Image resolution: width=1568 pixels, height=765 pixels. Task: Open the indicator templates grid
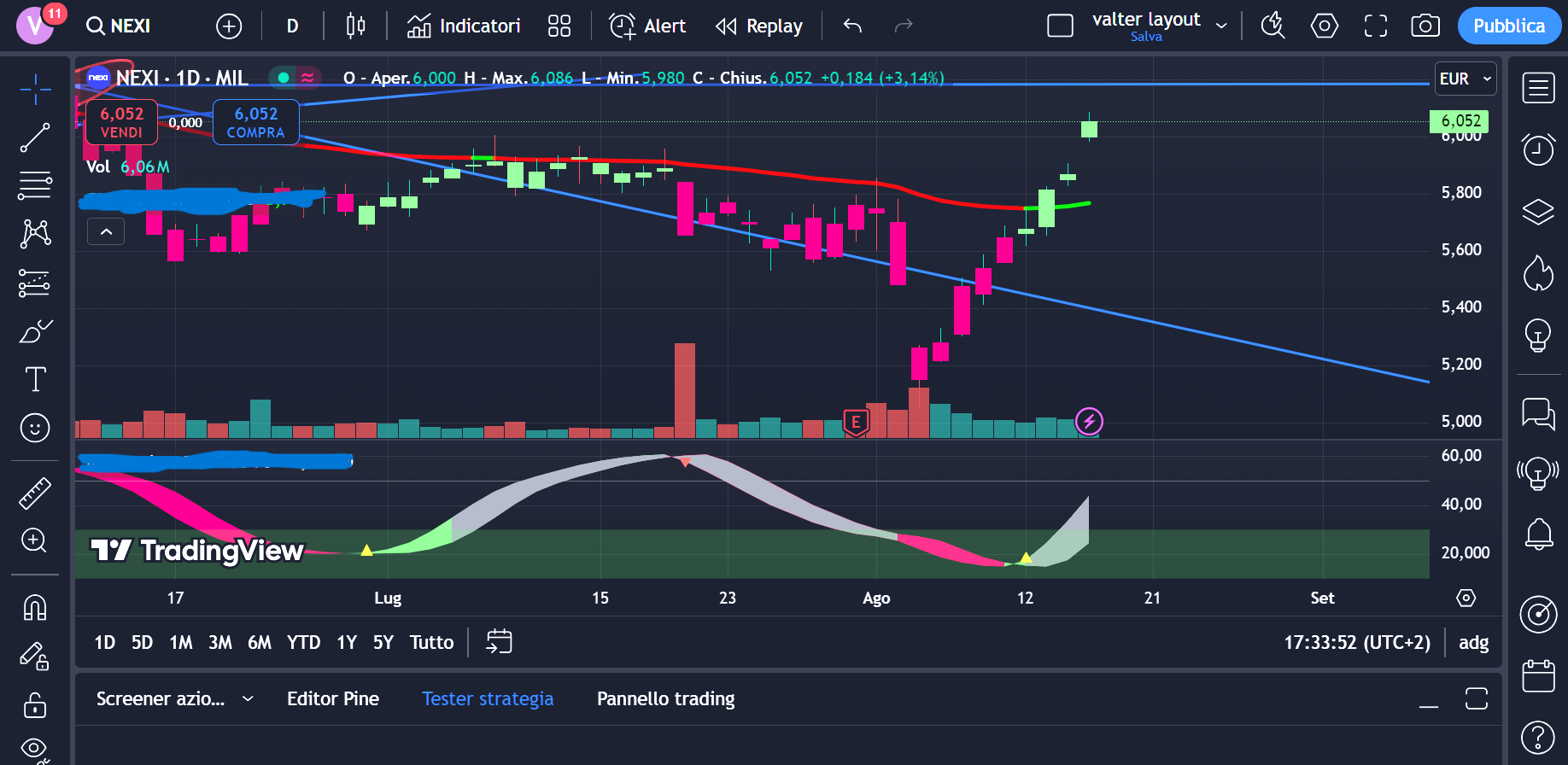[x=559, y=26]
